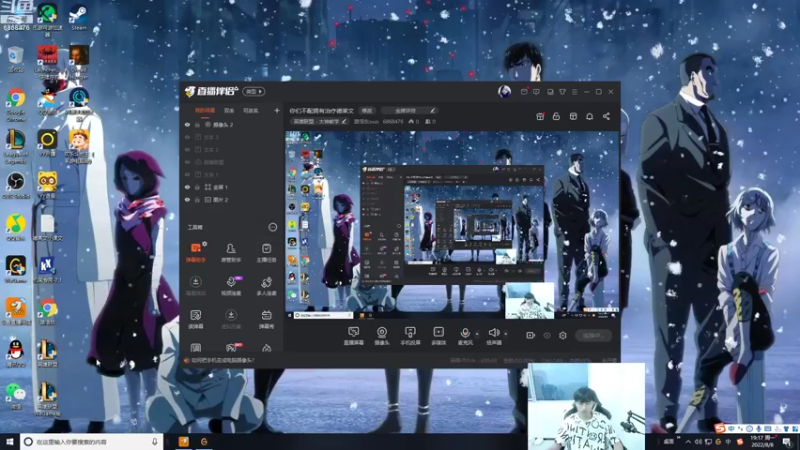
Task: Select the 全屏 1 source row
Action: (232, 187)
